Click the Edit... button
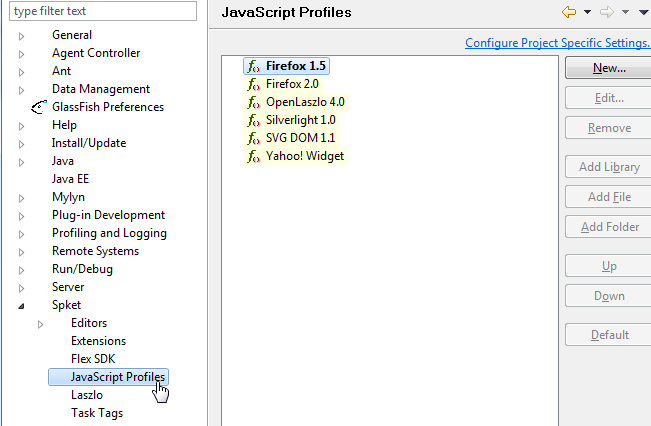 609,98
